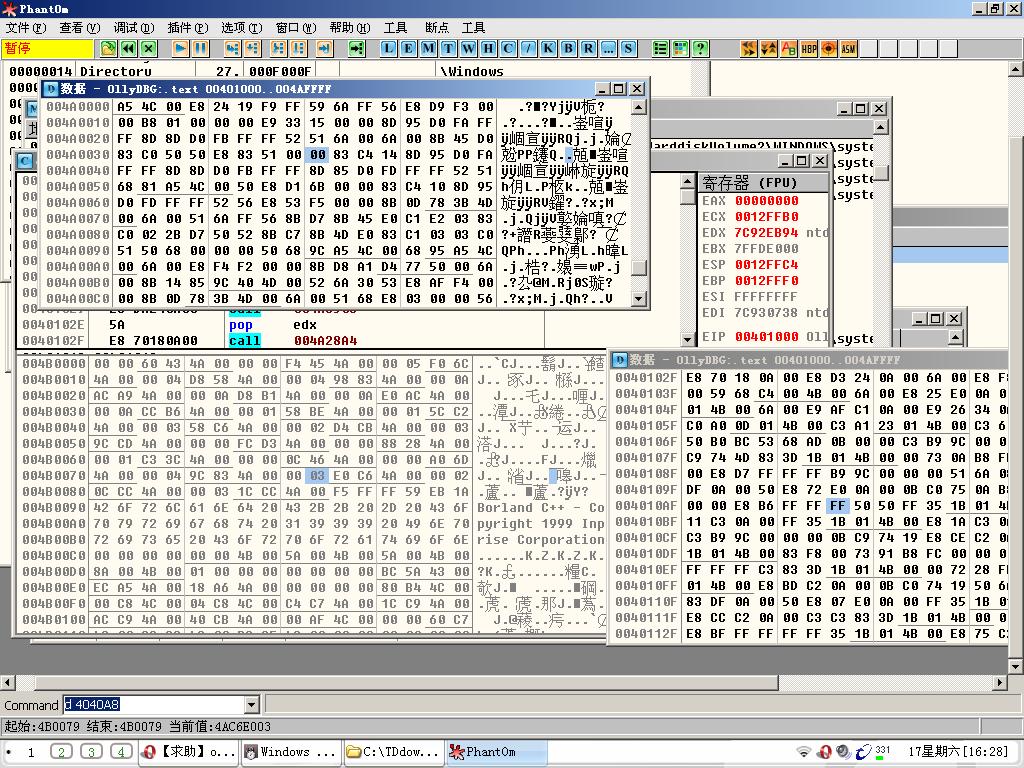1024x768 pixels.
Task: Click virtual desktop 2 button in taskbar
Action: (x=61, y=752)
